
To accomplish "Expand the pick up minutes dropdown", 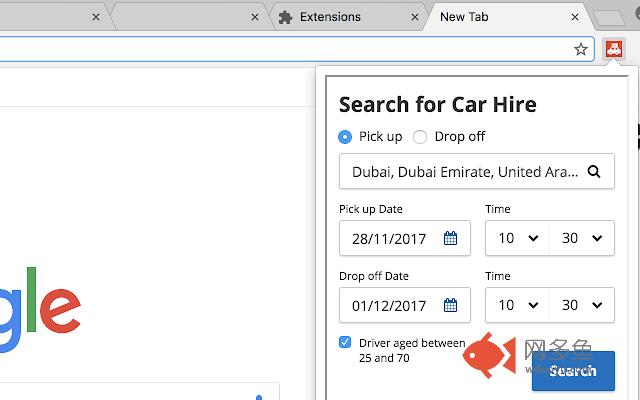I will (x=582, y=238).
